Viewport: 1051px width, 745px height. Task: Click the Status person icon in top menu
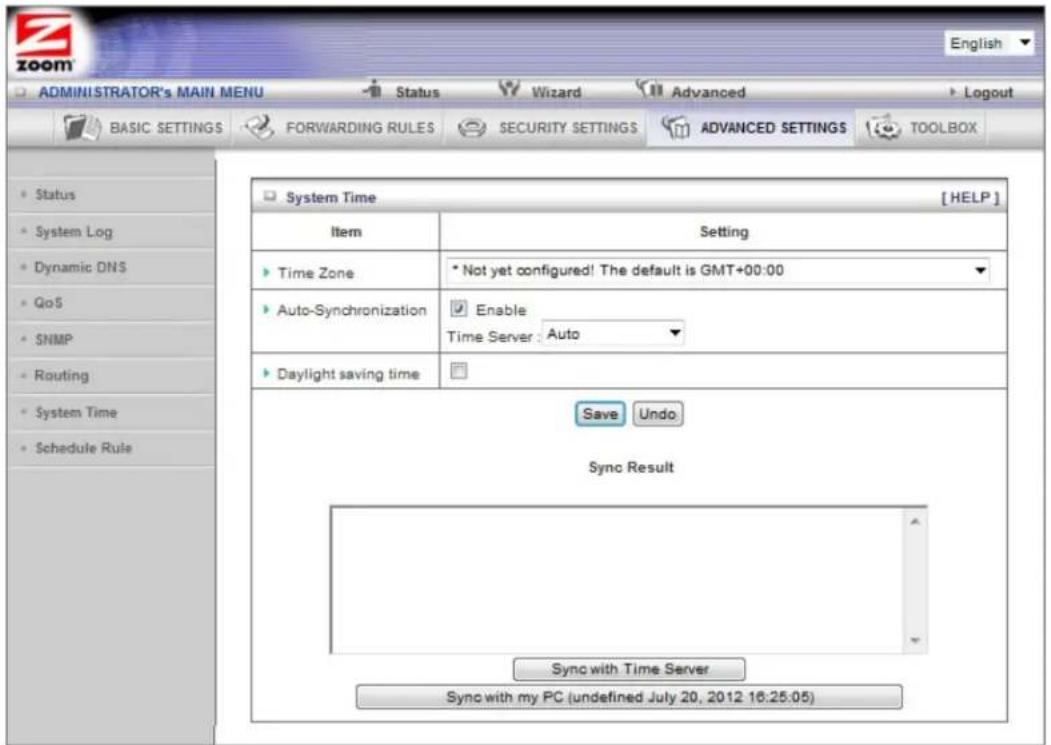[373, 89]
